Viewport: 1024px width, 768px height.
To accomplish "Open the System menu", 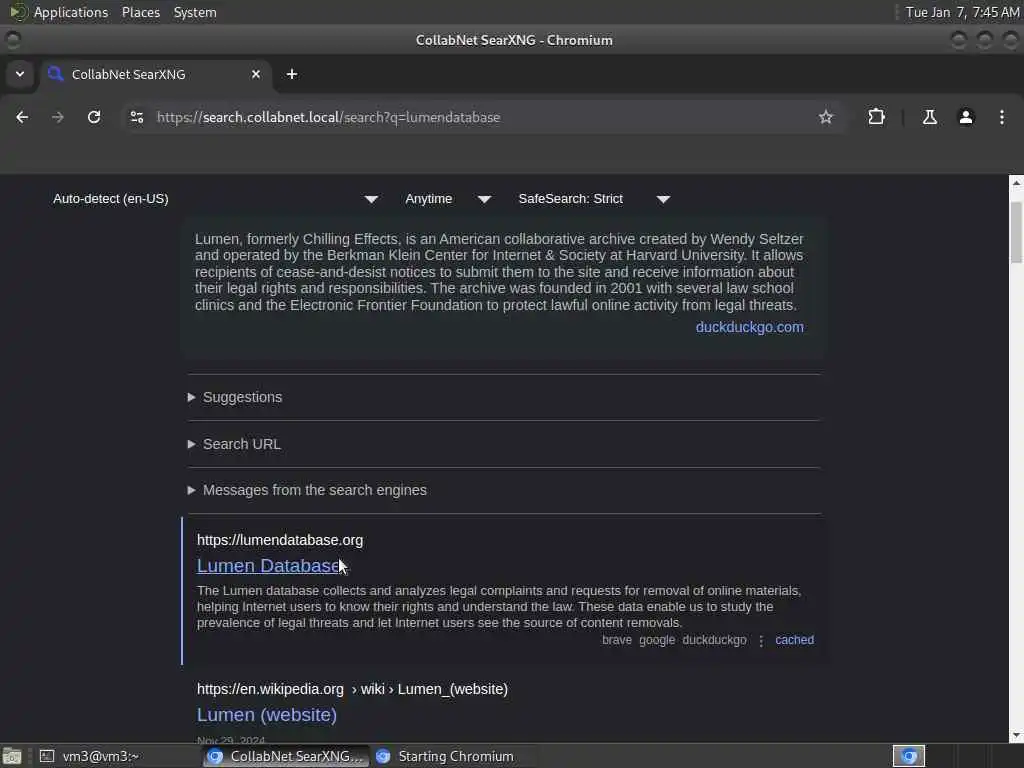I will pyautogui.click(x=195, y=12).
